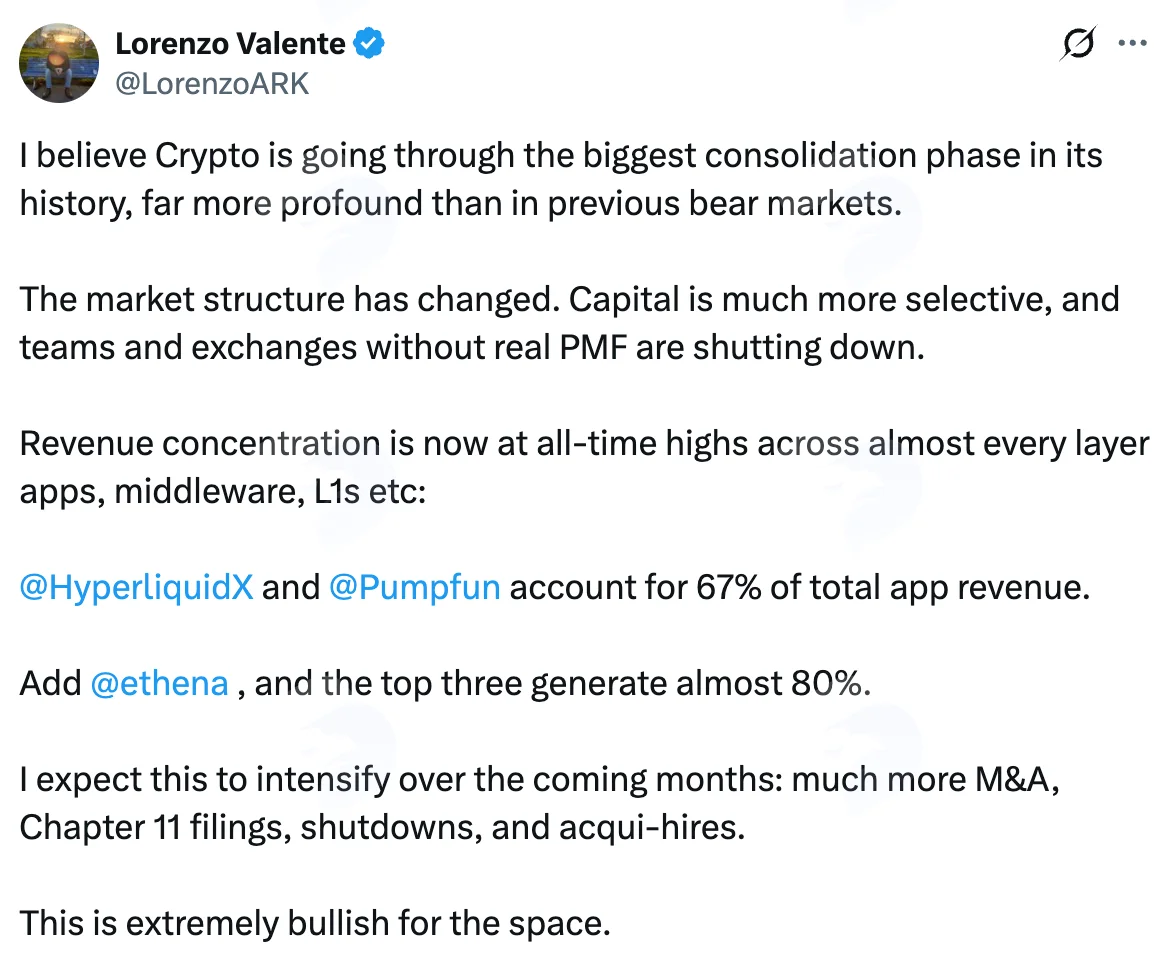Open the @HyperliquidX mention

pyautogui.click(x=136, y=587)
